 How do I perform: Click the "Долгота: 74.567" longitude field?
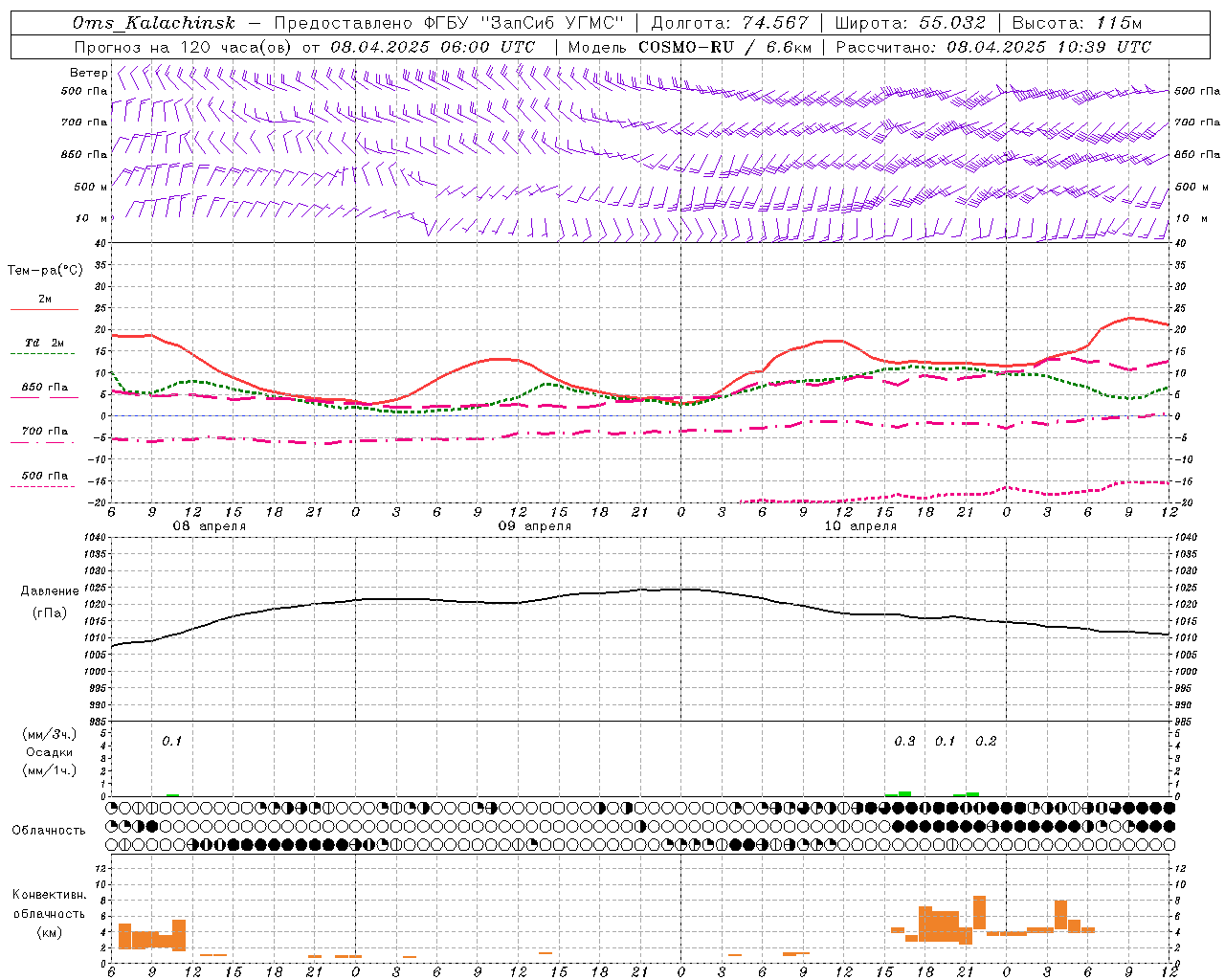730,23
